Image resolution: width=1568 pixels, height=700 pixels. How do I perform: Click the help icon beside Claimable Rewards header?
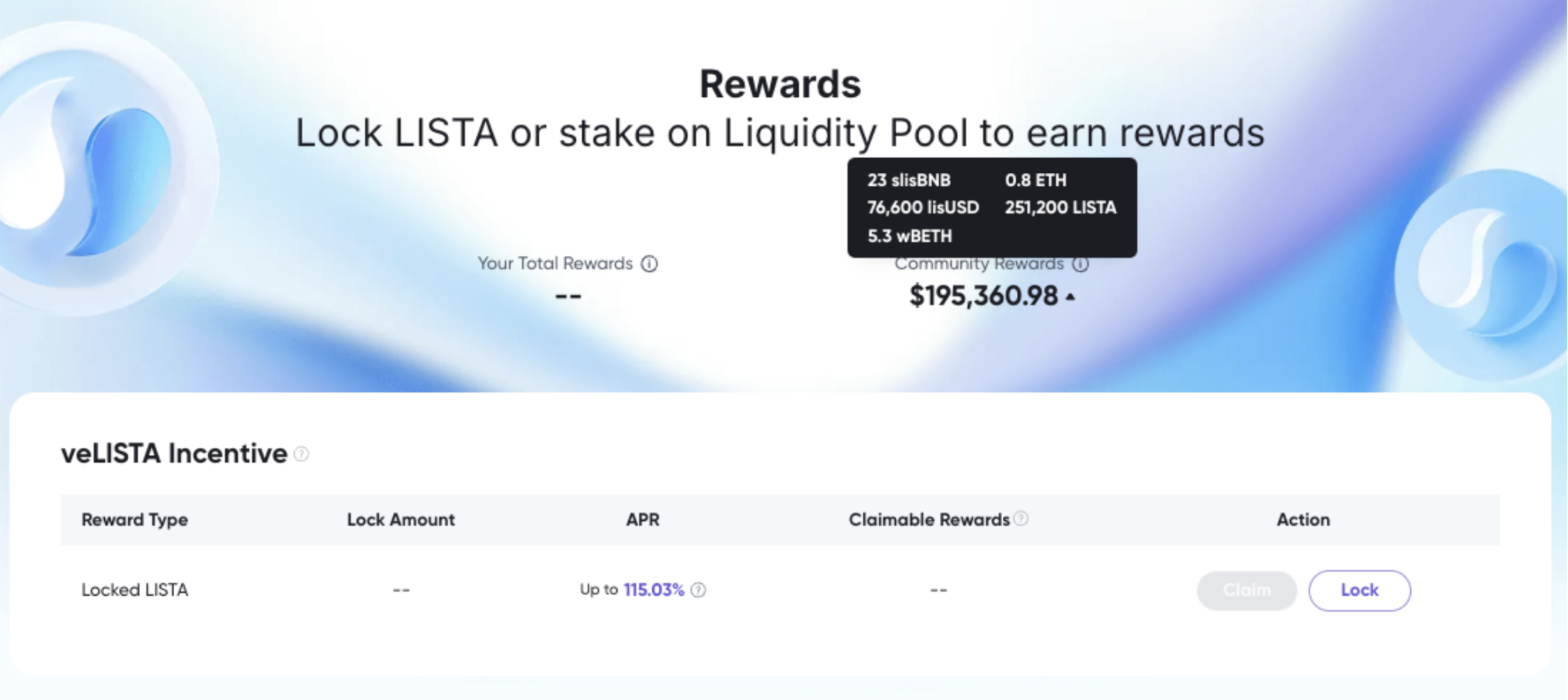1021,519
